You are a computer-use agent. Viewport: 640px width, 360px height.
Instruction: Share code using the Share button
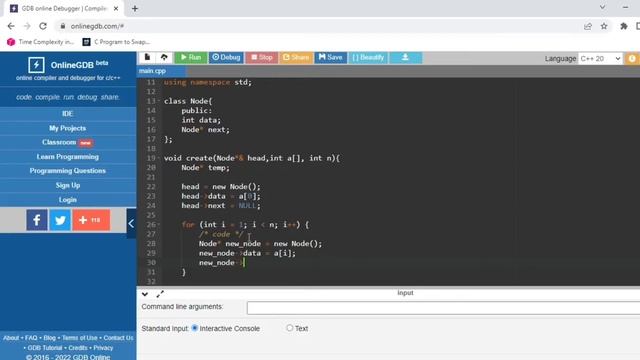coord(296,58)
